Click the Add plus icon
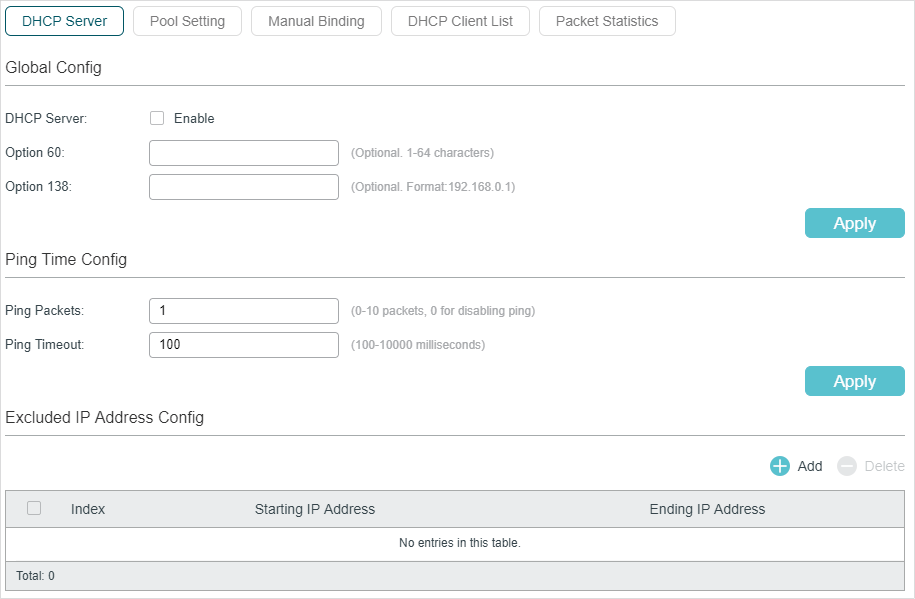This screenshot has width=915, height=599. point(780,466)
